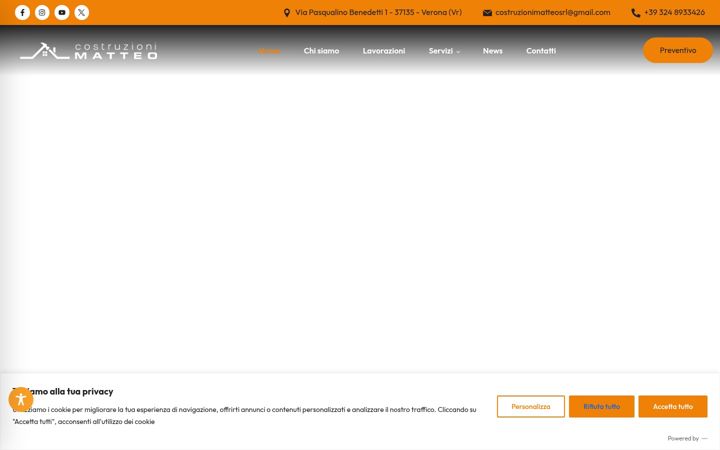This screenshot has height=450, width=720.
Task: Click the Preventivo button
Action: click(678, 51)
